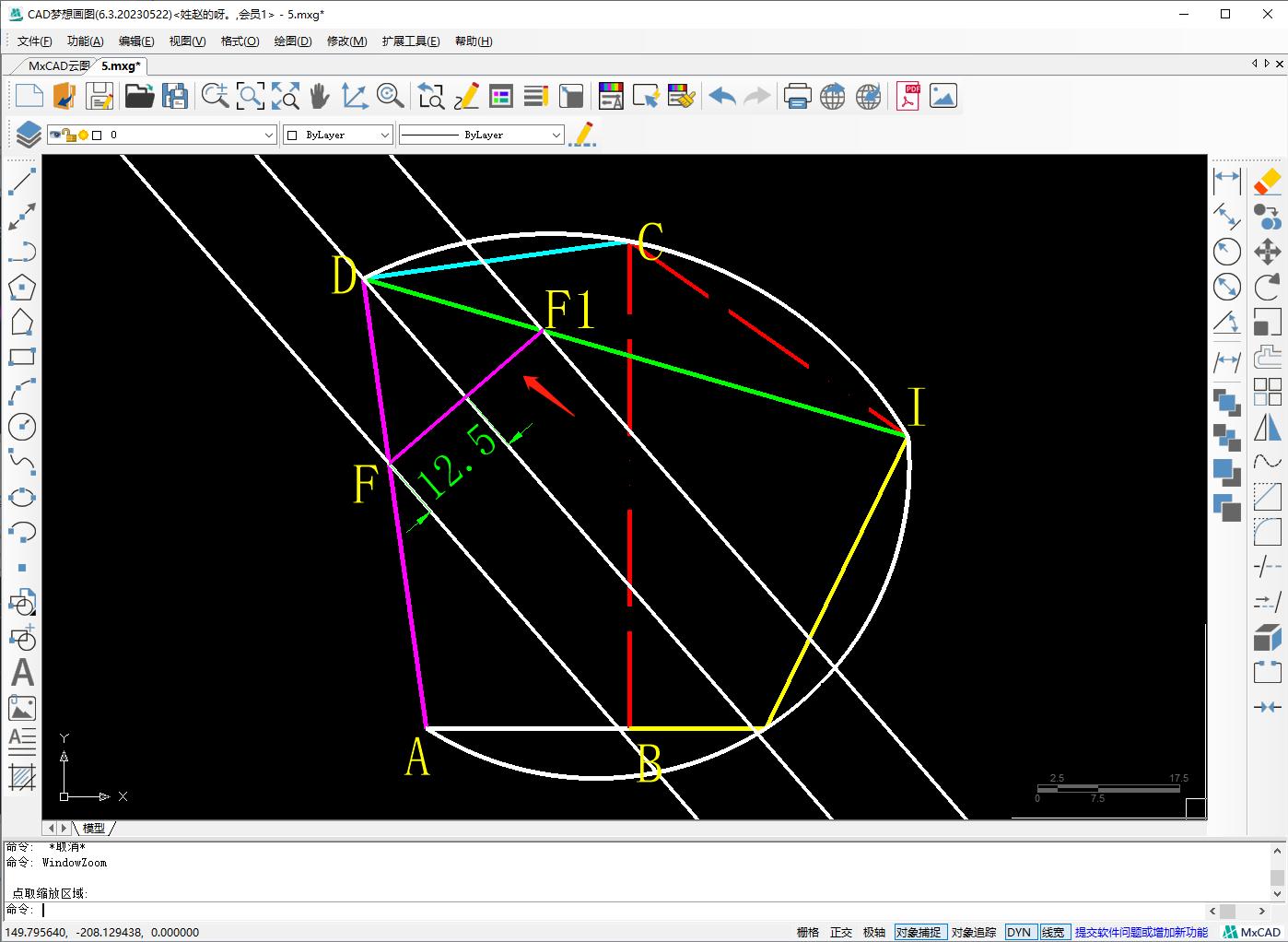Screen dimensions: 1288x942
Task: Select the Text tool (A icon)
Action: pos(22,673)
